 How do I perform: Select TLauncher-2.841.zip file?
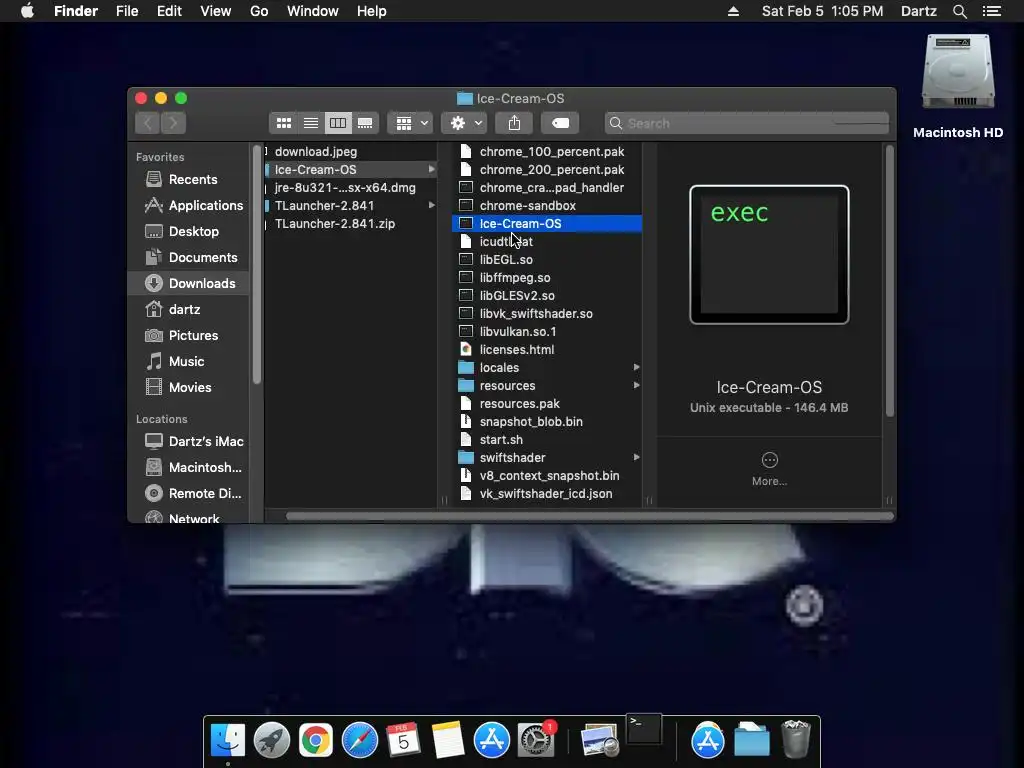click(x=351, y=223)
